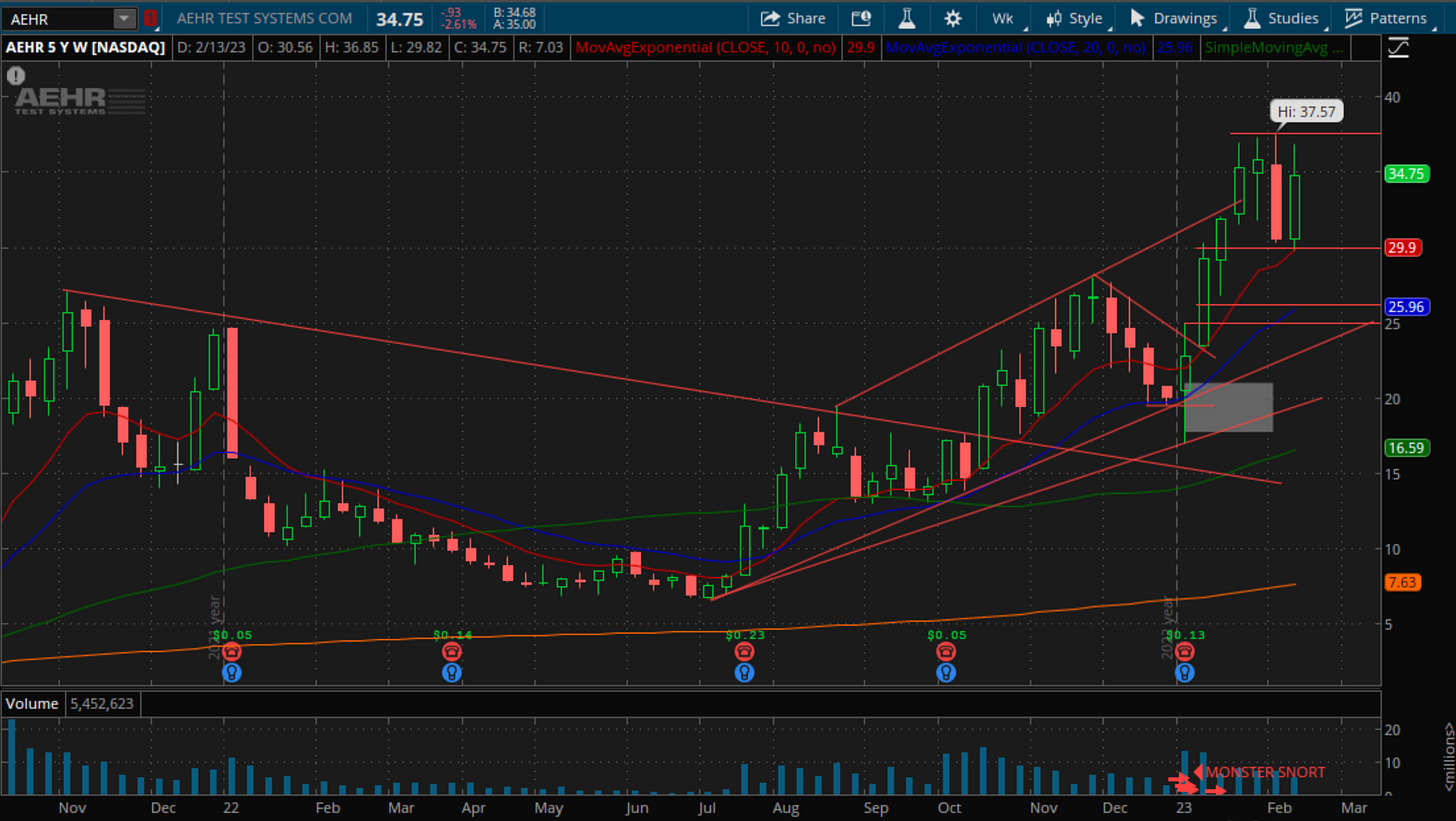Click the volume value 5,452,623
Viewport: 1456px width, 821px height.
[x=101, y=704]
